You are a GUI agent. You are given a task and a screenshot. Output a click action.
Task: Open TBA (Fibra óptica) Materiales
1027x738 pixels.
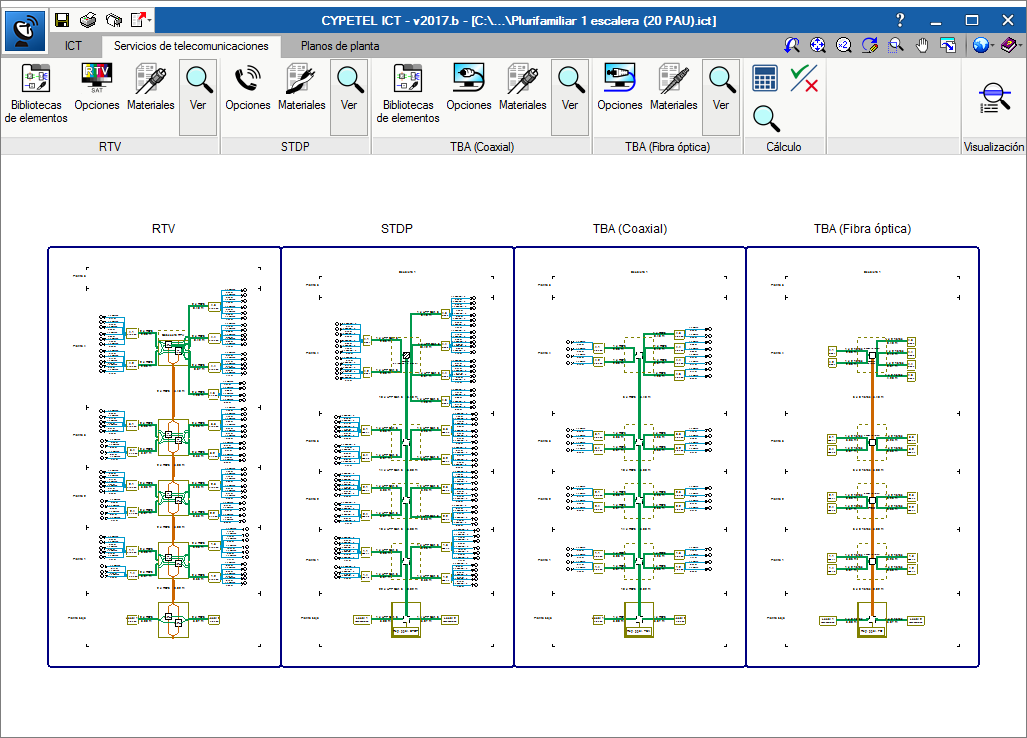(673, 88)
